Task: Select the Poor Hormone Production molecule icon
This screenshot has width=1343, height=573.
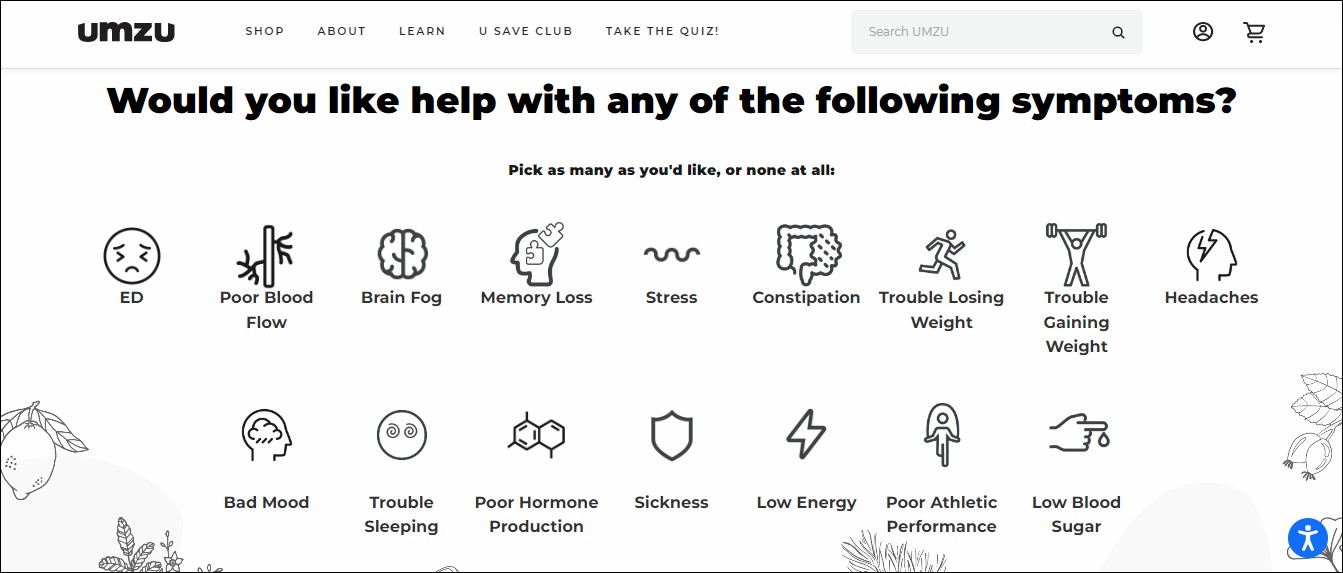Action: pos(537,435)
